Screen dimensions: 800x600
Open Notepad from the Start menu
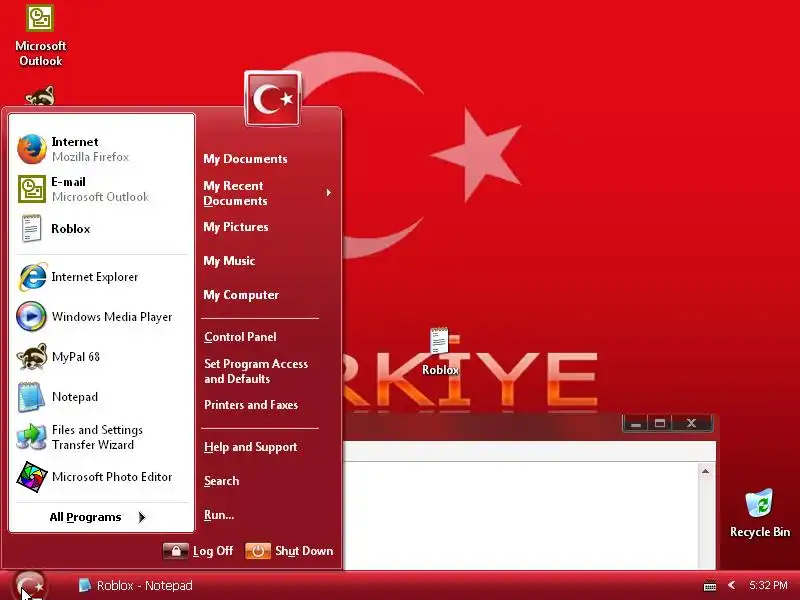pyautogui.click(x=101, y=397)
